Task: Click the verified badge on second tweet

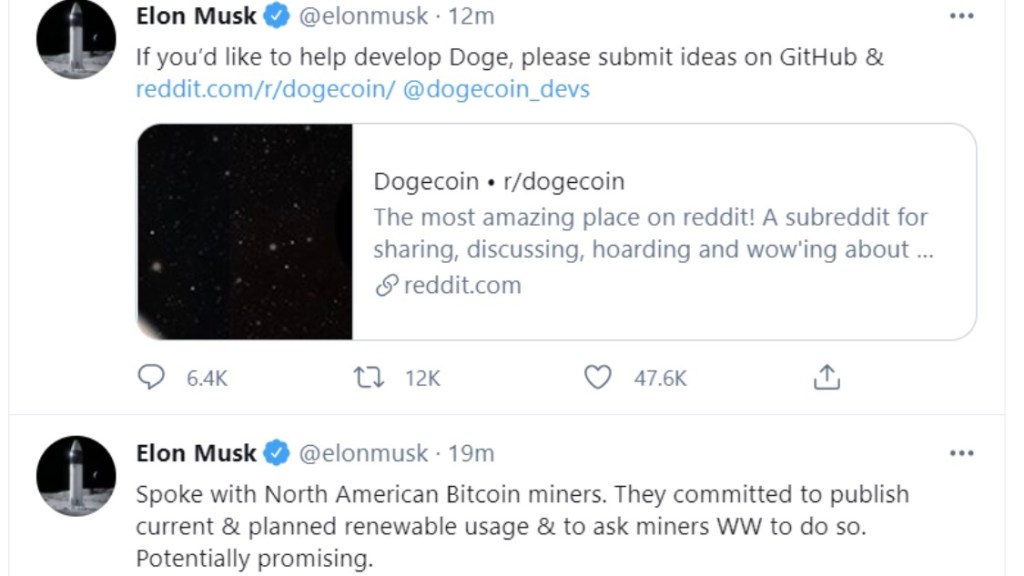Action: tap(276, 453)
